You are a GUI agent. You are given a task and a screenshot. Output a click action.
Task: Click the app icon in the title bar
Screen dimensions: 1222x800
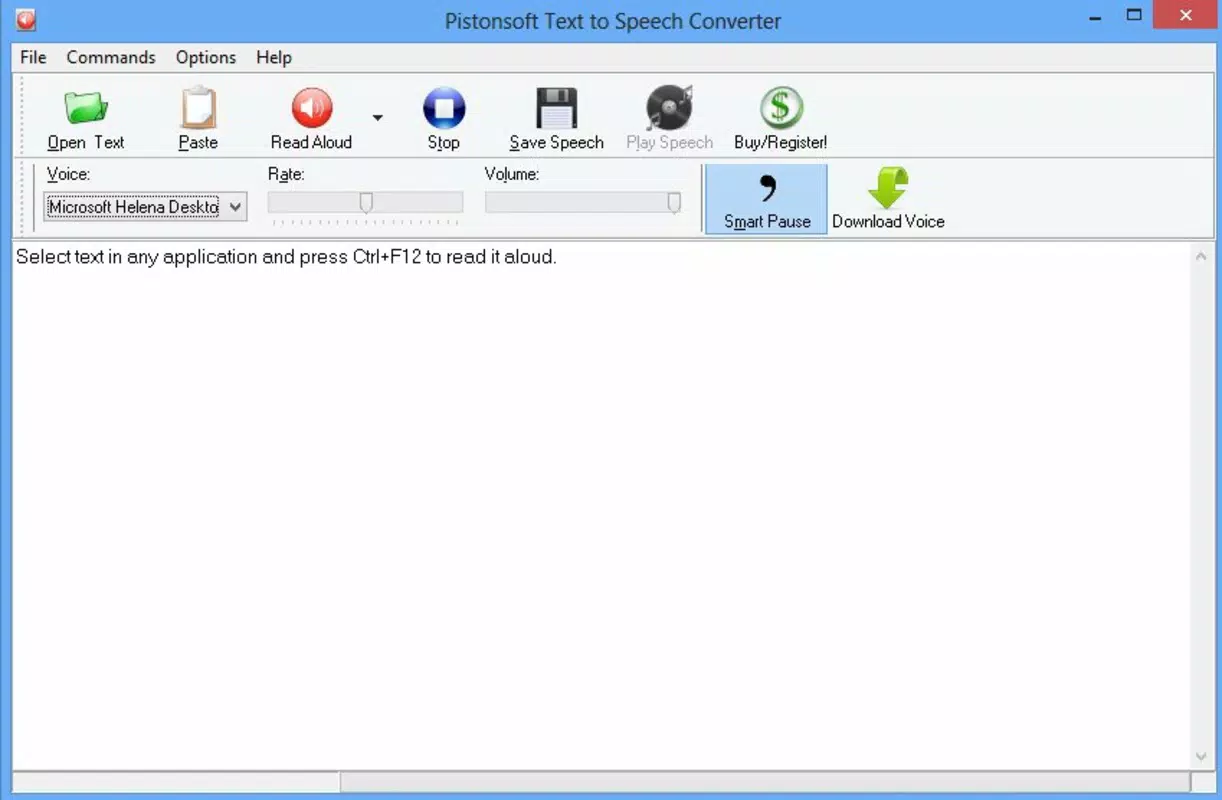coord(26,19)
